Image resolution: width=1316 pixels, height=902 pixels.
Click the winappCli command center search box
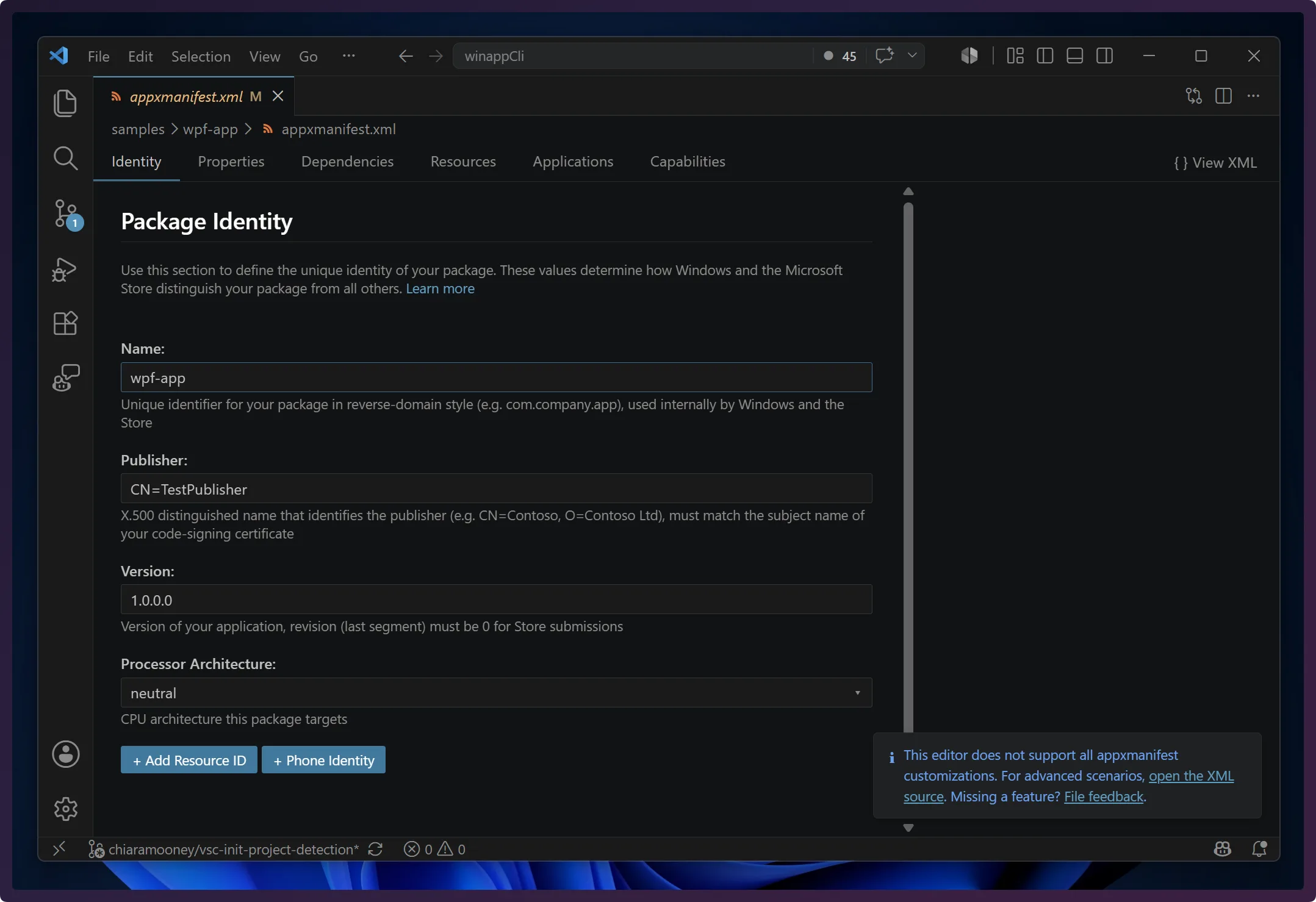coord(631,56)
